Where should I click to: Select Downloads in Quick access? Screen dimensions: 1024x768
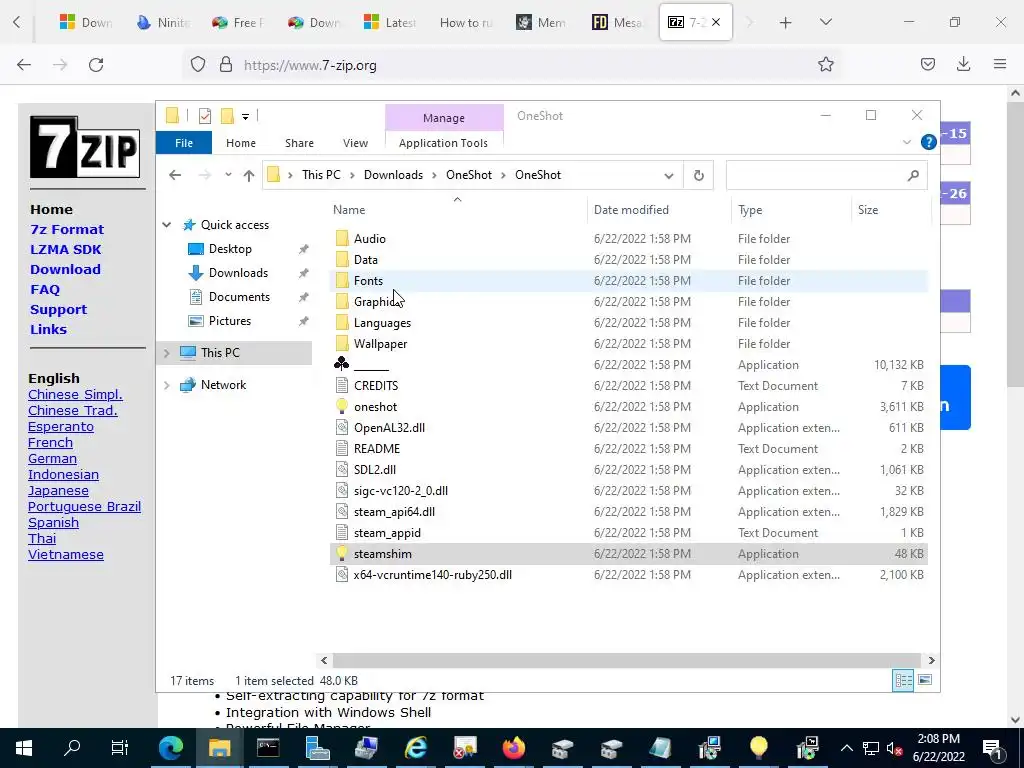click(x=238, y=273)
